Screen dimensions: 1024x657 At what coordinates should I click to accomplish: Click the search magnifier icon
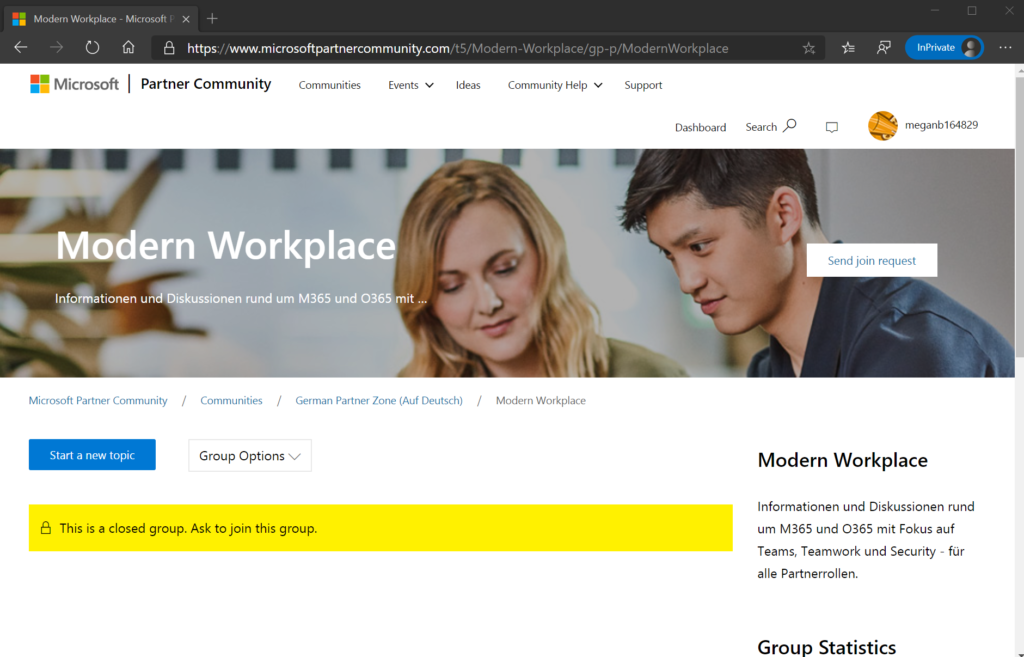click(x=790, y=125)
